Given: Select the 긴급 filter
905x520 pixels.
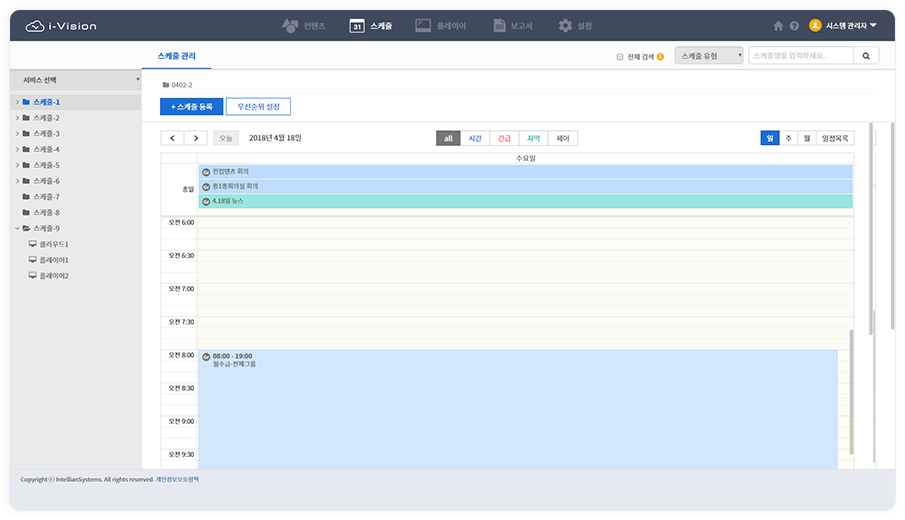Looking at the screenshot, I should click(504, 139).
